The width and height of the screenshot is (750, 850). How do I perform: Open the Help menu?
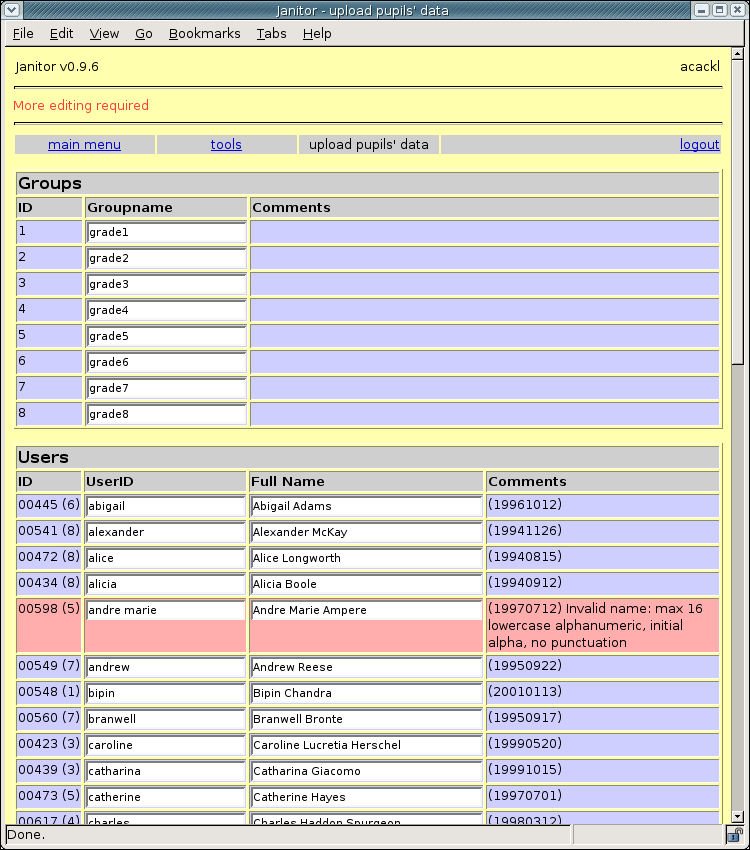pyautogui.click(x=317, y=34)
